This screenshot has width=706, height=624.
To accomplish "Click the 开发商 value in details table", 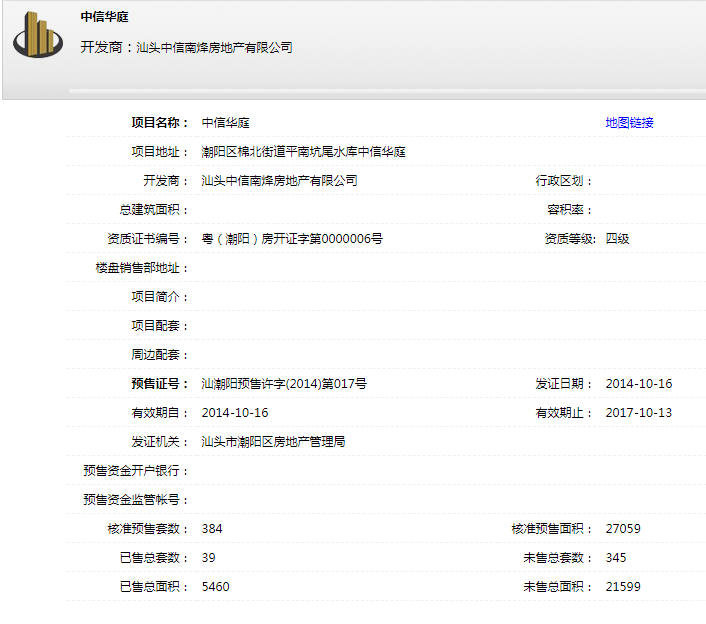I will pos(279,181).
